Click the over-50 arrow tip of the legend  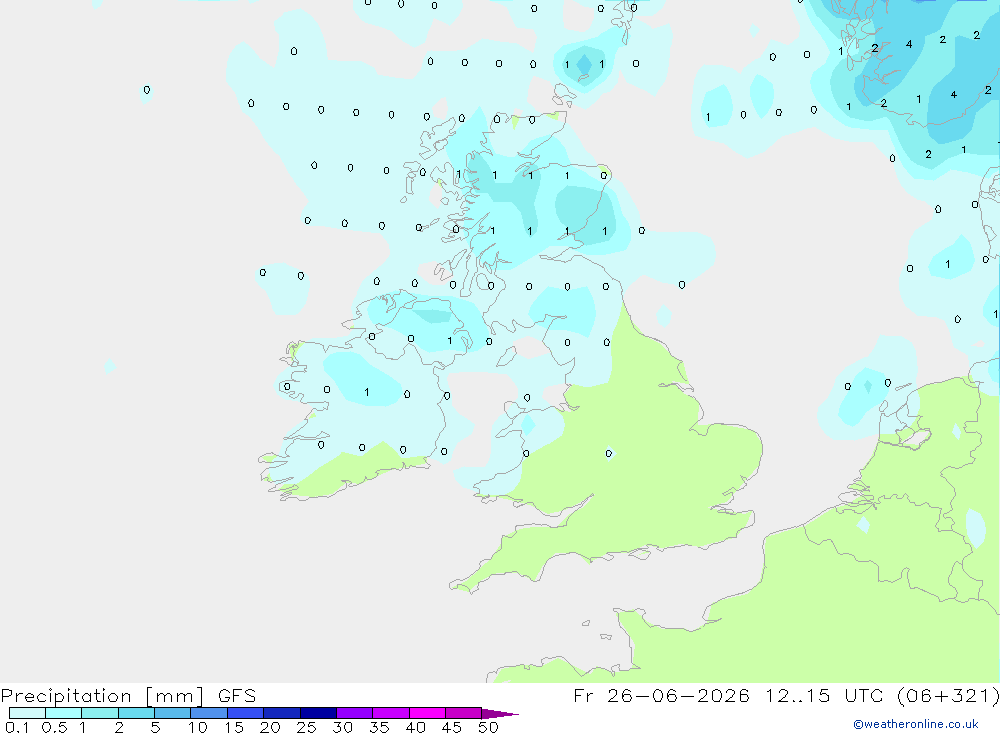[500, 713]
